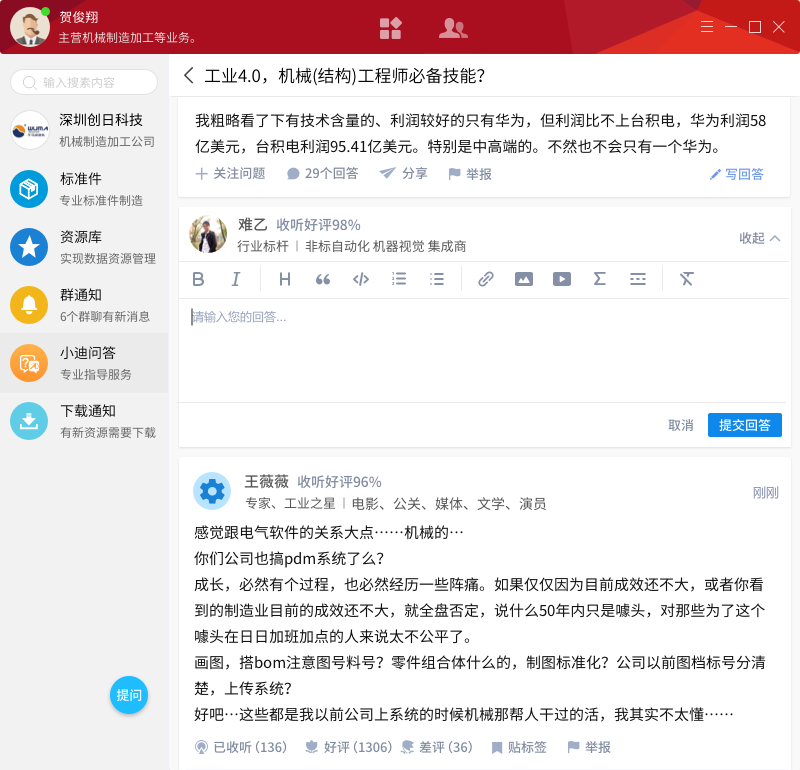
Task: Insert a horizontal divider line
Action: click(x=638, y=279)
